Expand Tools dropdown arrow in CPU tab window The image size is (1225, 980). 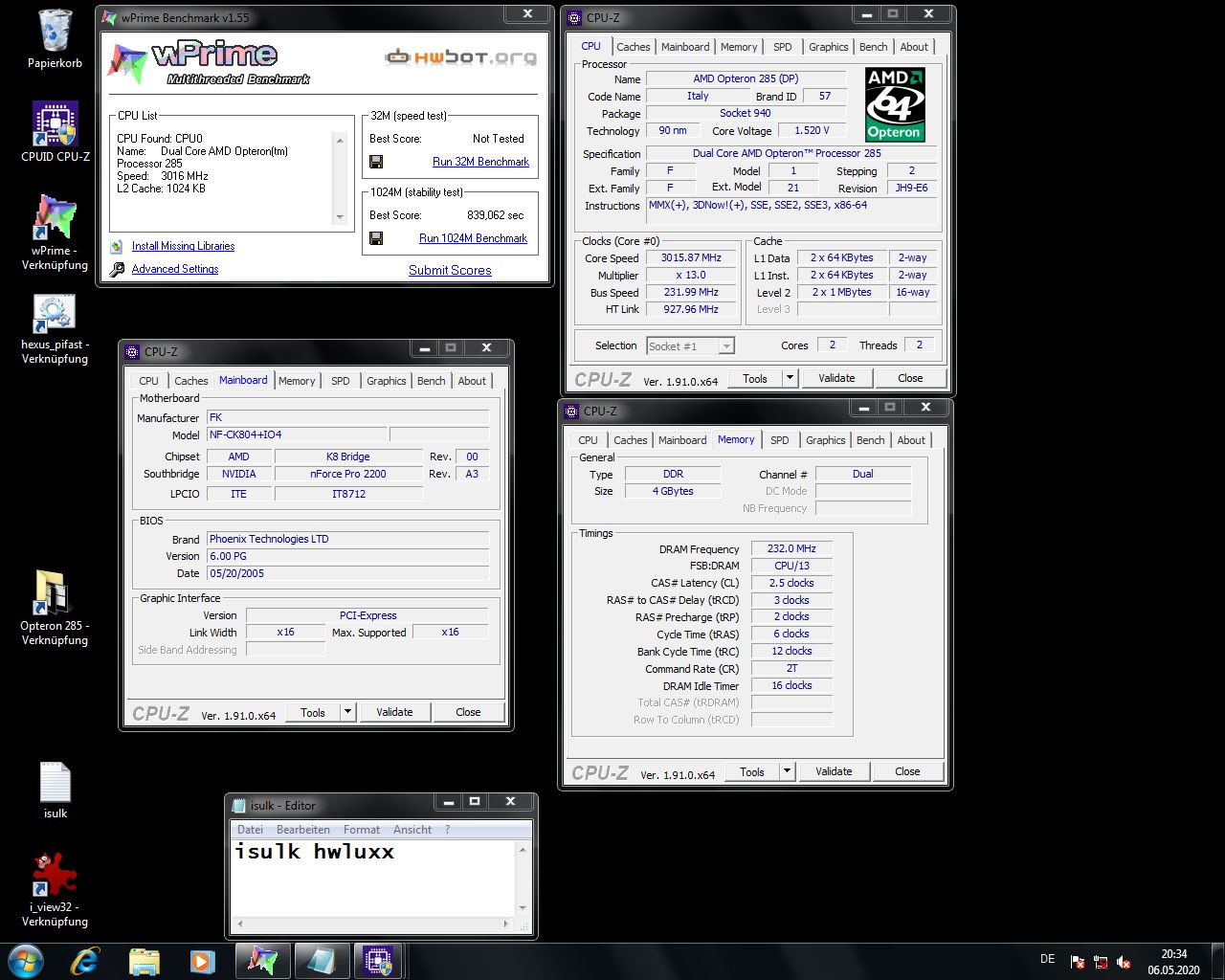coord(790,378)
